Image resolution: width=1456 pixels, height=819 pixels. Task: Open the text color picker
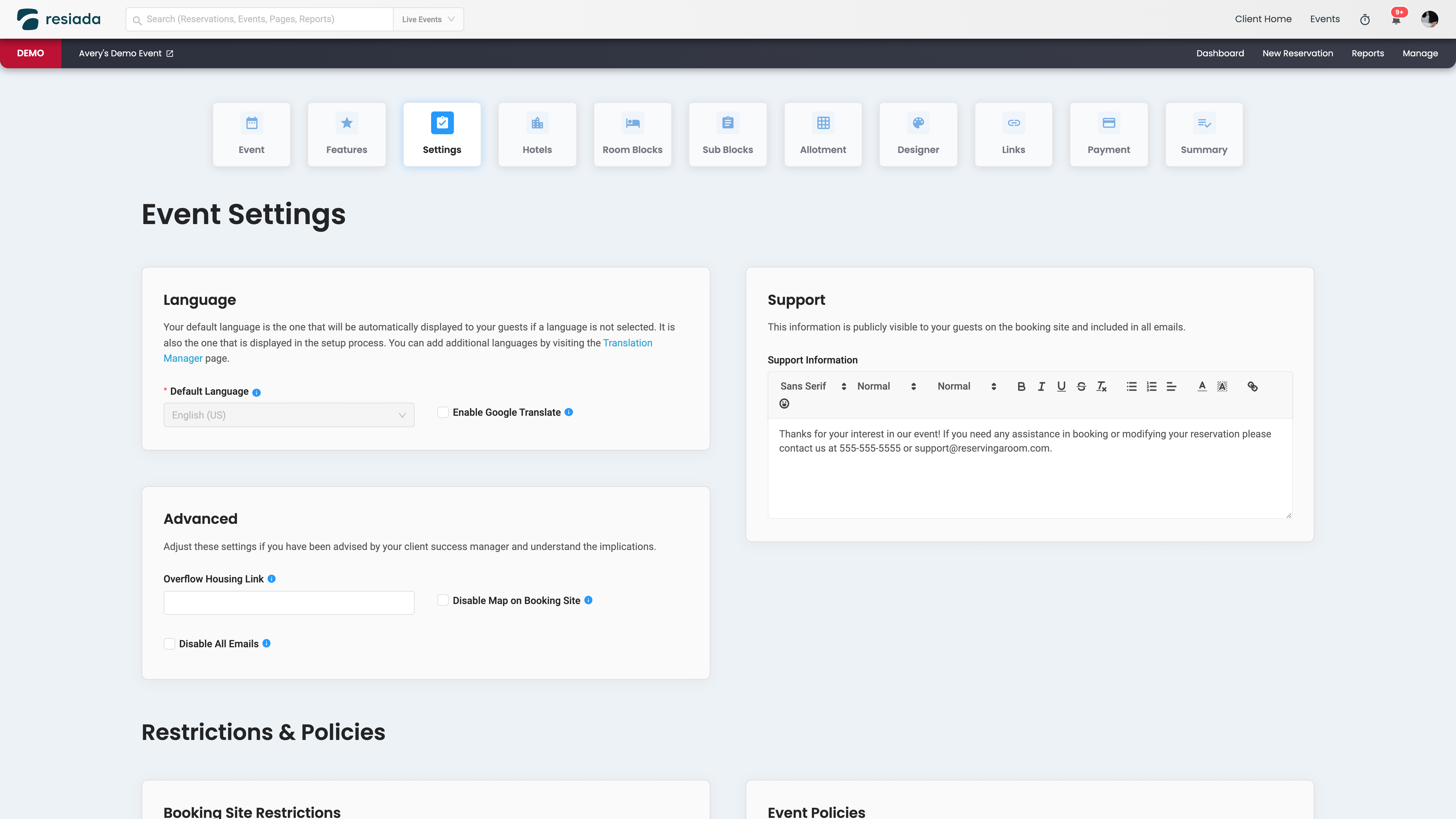pyautogui.click(x=1202, y=387)
